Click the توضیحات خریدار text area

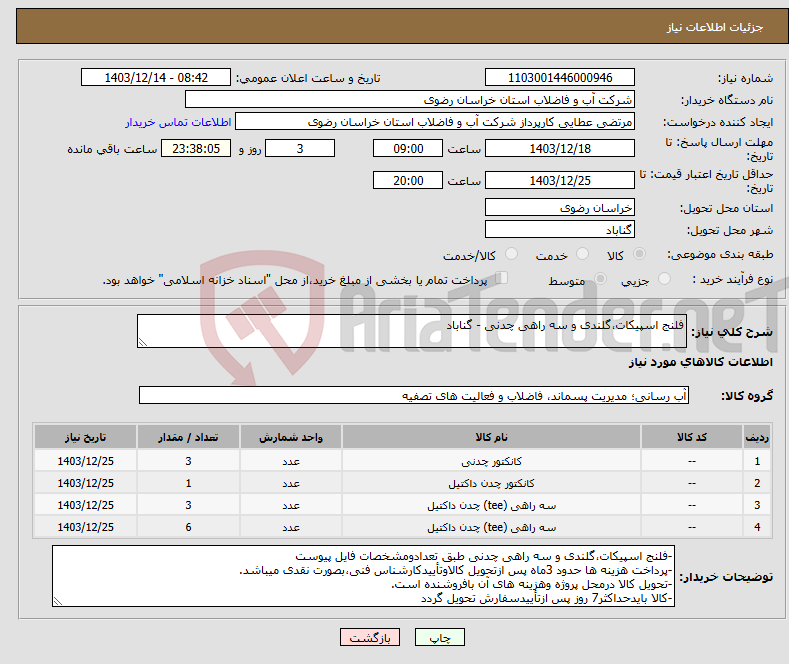[x=363, y=576]
